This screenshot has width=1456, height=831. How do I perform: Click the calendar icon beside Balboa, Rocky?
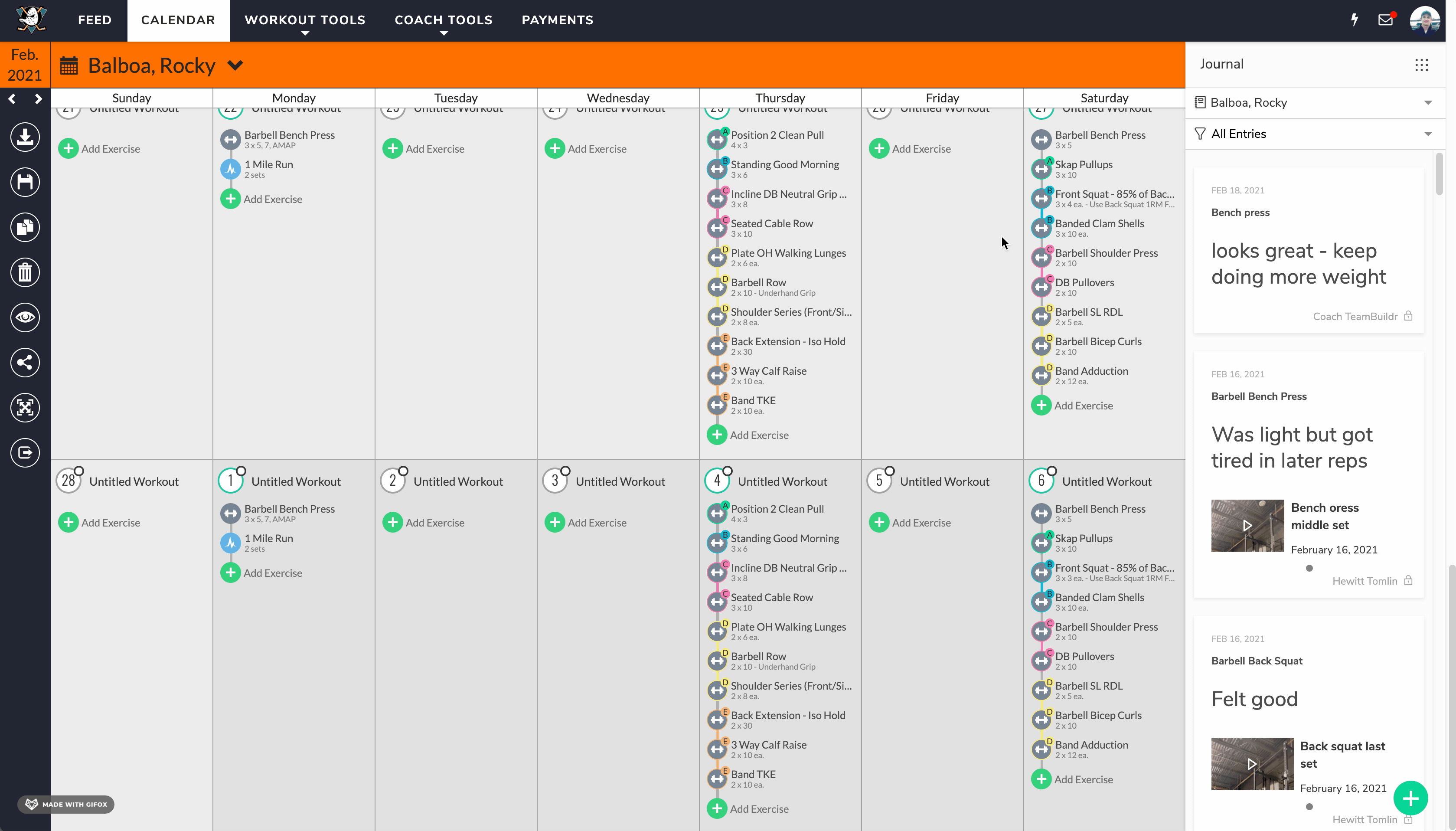click(69, 65)
